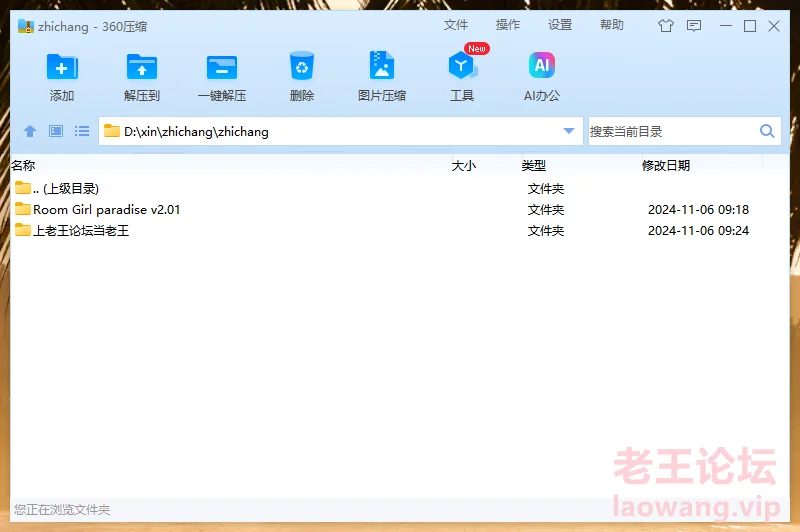Open the 工具 (Tools) icon
Image resolution: width=800 pixels, height=532 pixels.
[462, 66]
